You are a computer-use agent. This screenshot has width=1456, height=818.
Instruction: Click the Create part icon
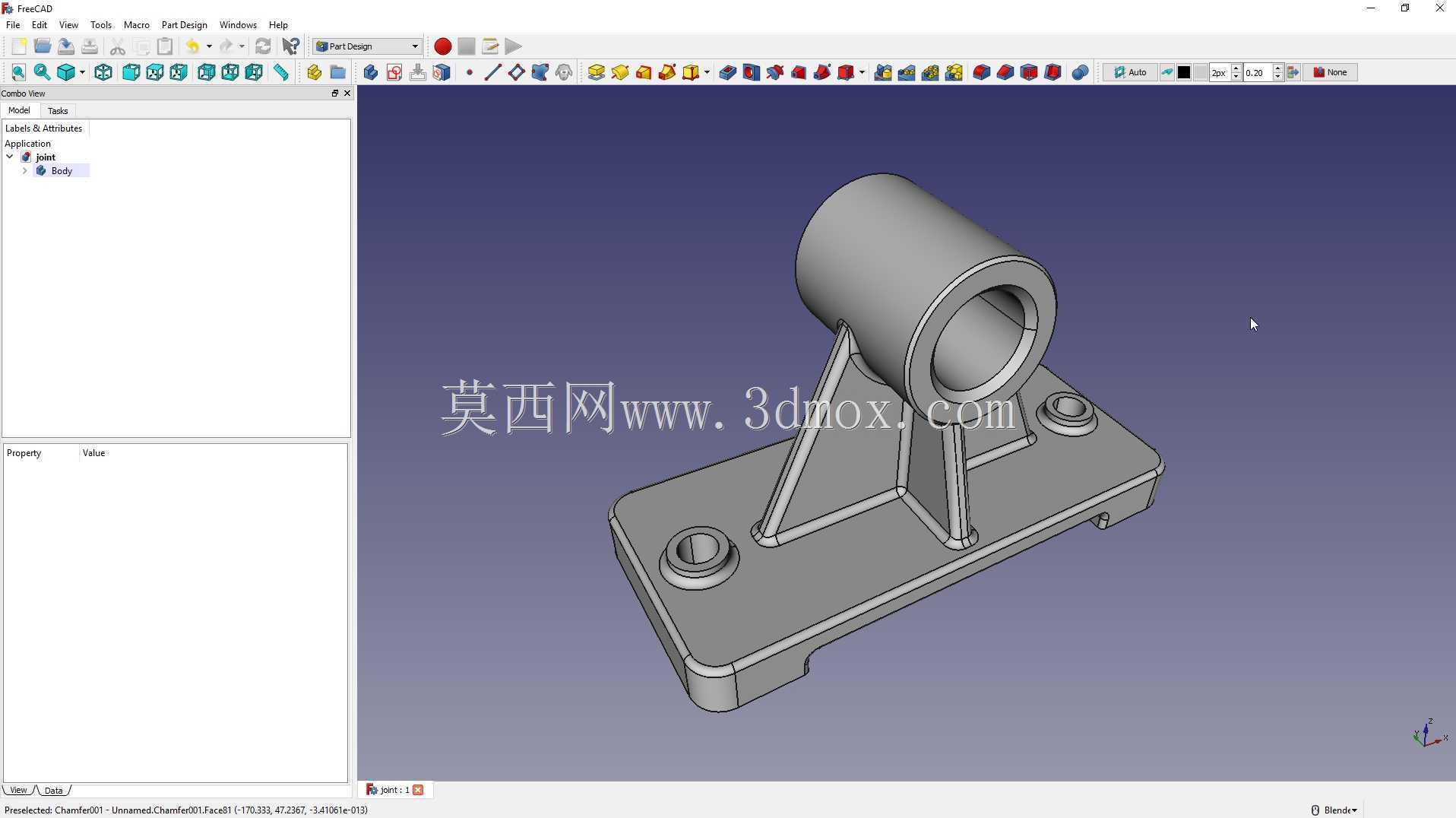coord(314,72)
